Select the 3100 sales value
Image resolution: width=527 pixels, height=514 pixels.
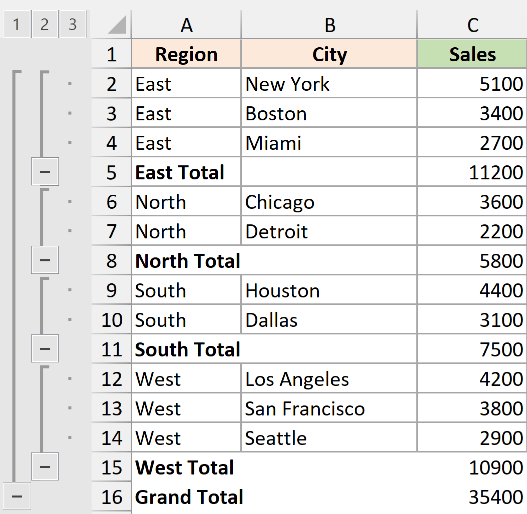pyautogui.click(x=472, y=319)
